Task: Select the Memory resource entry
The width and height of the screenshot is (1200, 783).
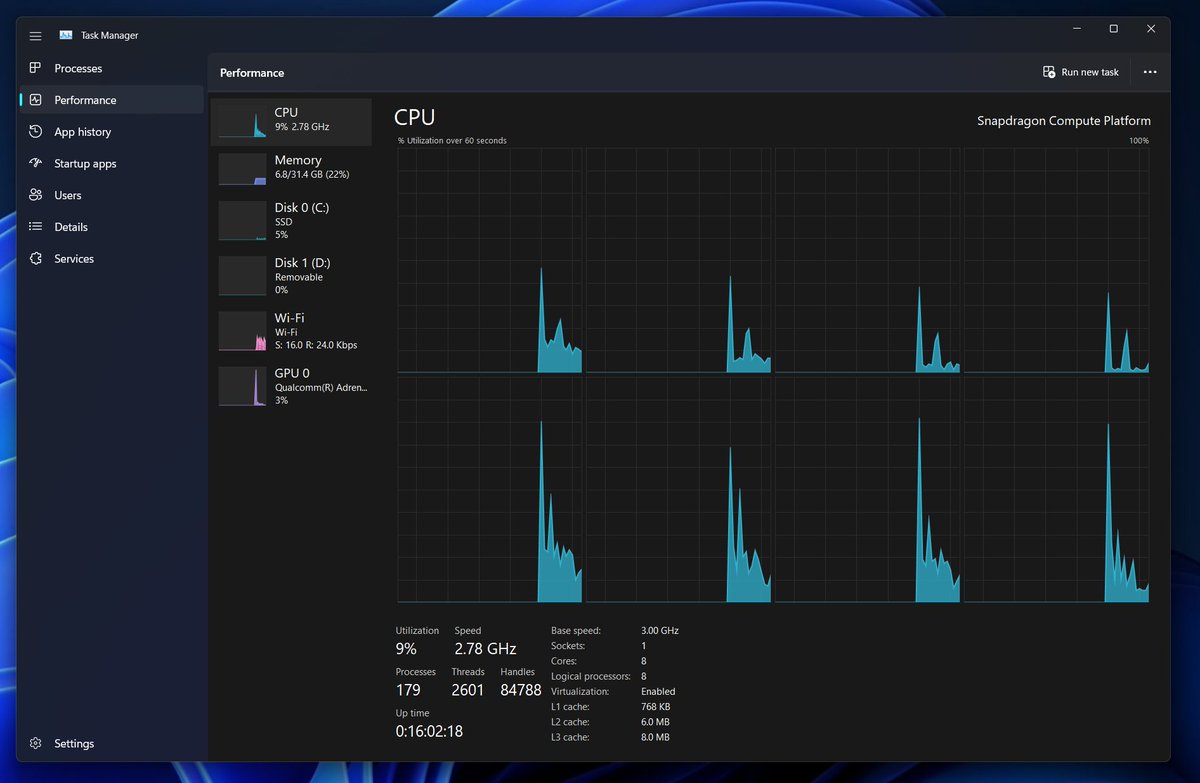Action: pyautogui.click(x=291, y=168)
